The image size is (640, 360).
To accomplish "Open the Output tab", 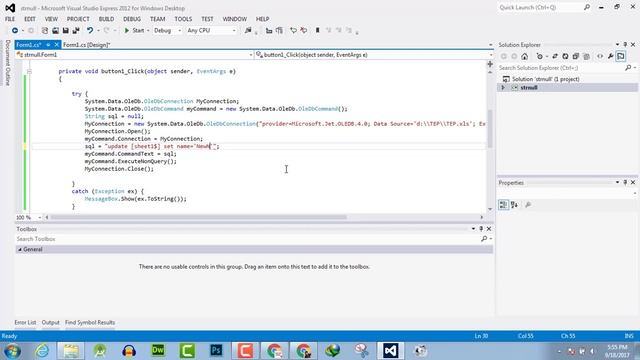I will tap(51, 322).
